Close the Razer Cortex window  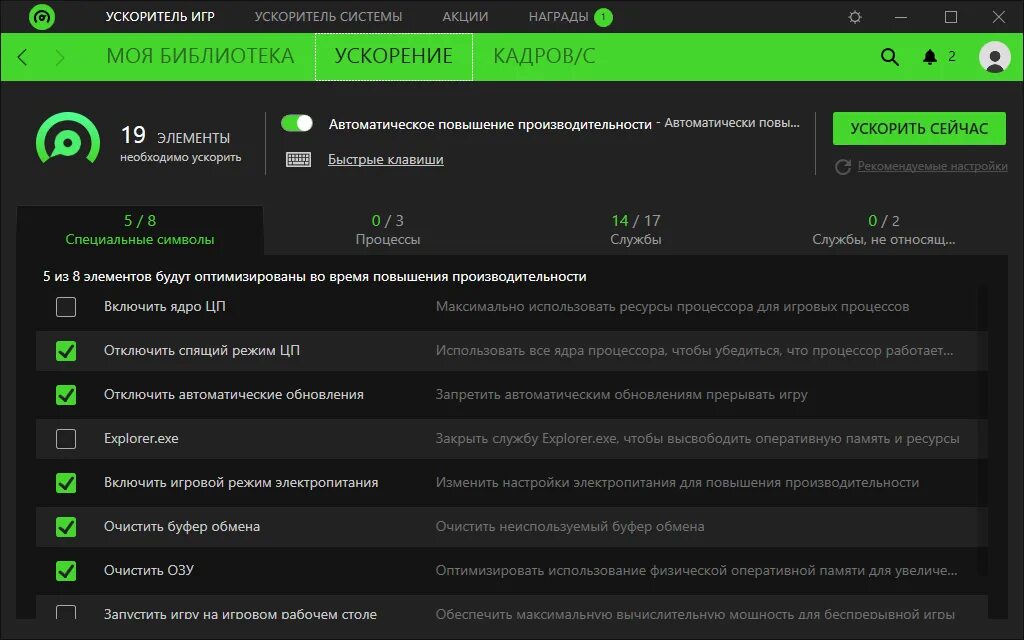(x=999, y=17)
